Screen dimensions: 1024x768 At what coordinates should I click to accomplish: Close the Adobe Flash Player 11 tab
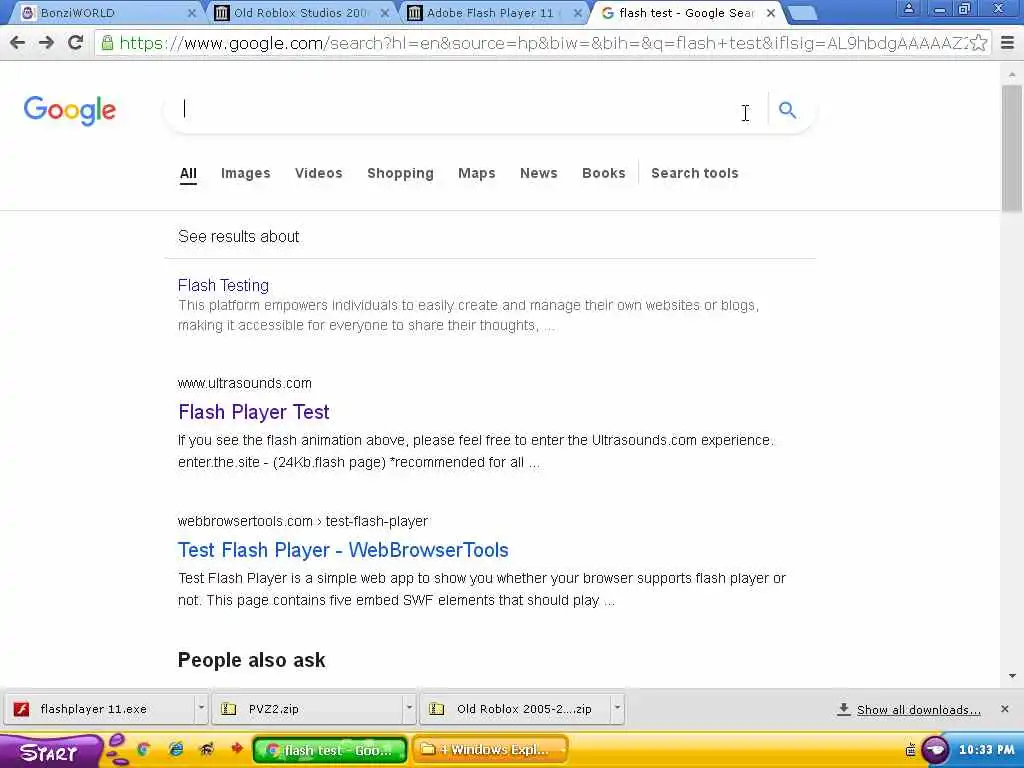[x=577, y=13]
